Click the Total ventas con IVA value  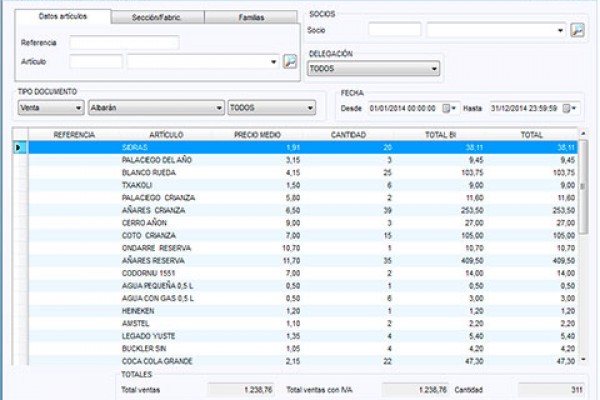[x=415, y=390]
